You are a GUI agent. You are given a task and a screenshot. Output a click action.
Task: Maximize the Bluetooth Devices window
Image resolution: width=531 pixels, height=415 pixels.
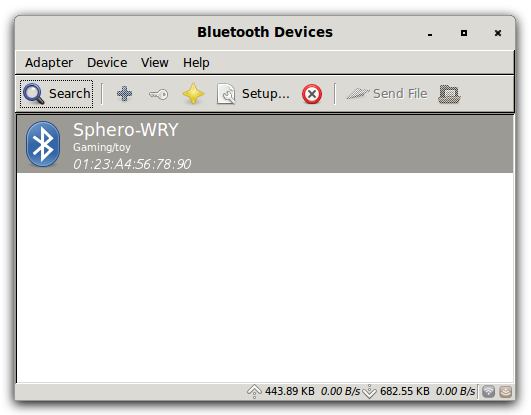tap(464, 33)
